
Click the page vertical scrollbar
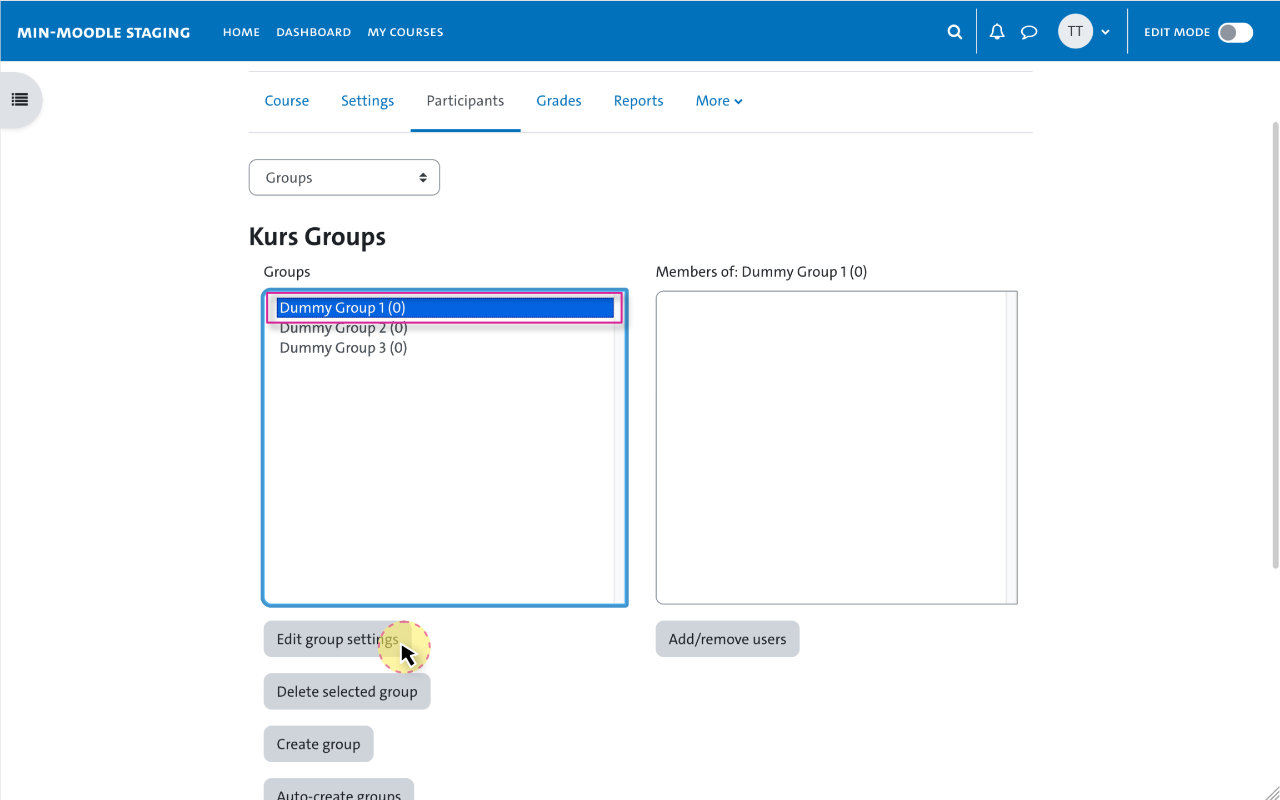click(x=1274, y=345)
